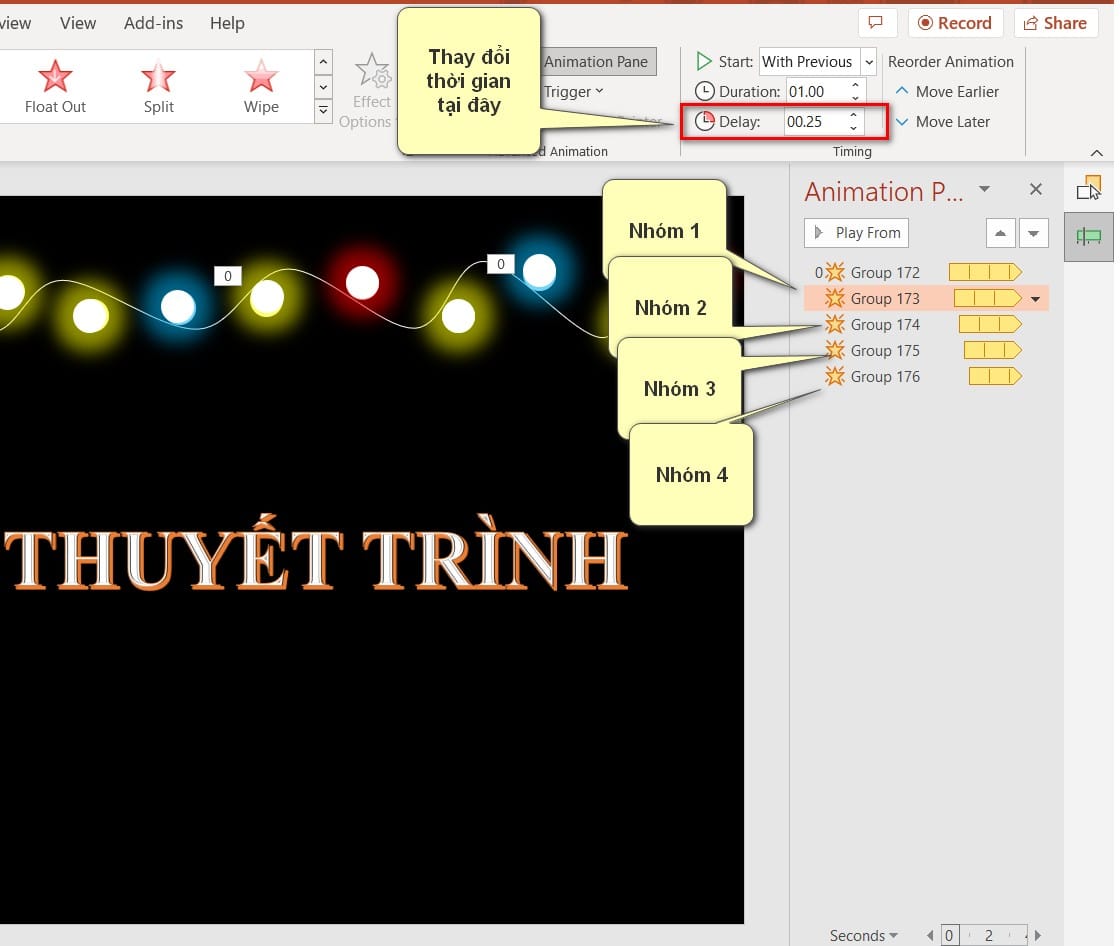Viewport: 1120px width, 946px height.
Task: Click Play From button
Action: point(856,233)
